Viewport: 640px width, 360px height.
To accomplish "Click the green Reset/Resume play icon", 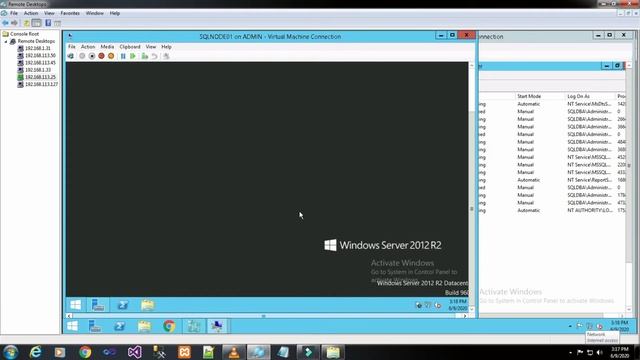I will coord(133,56).
